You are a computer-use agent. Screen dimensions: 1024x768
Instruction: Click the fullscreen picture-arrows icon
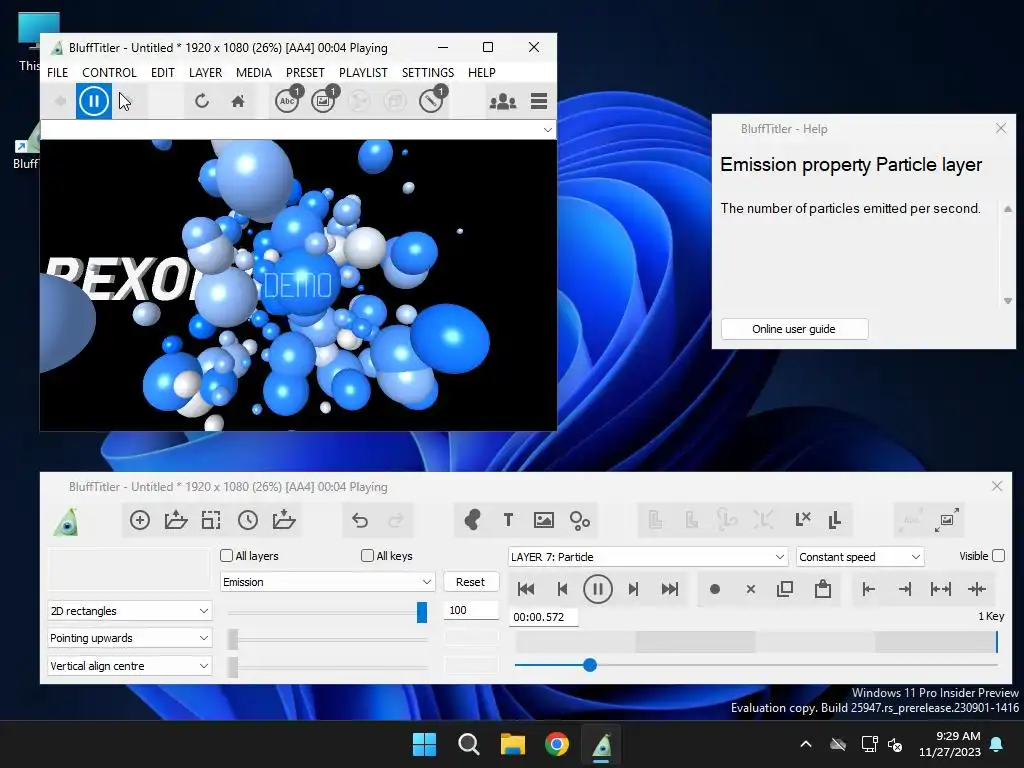[x=946, y=520]
